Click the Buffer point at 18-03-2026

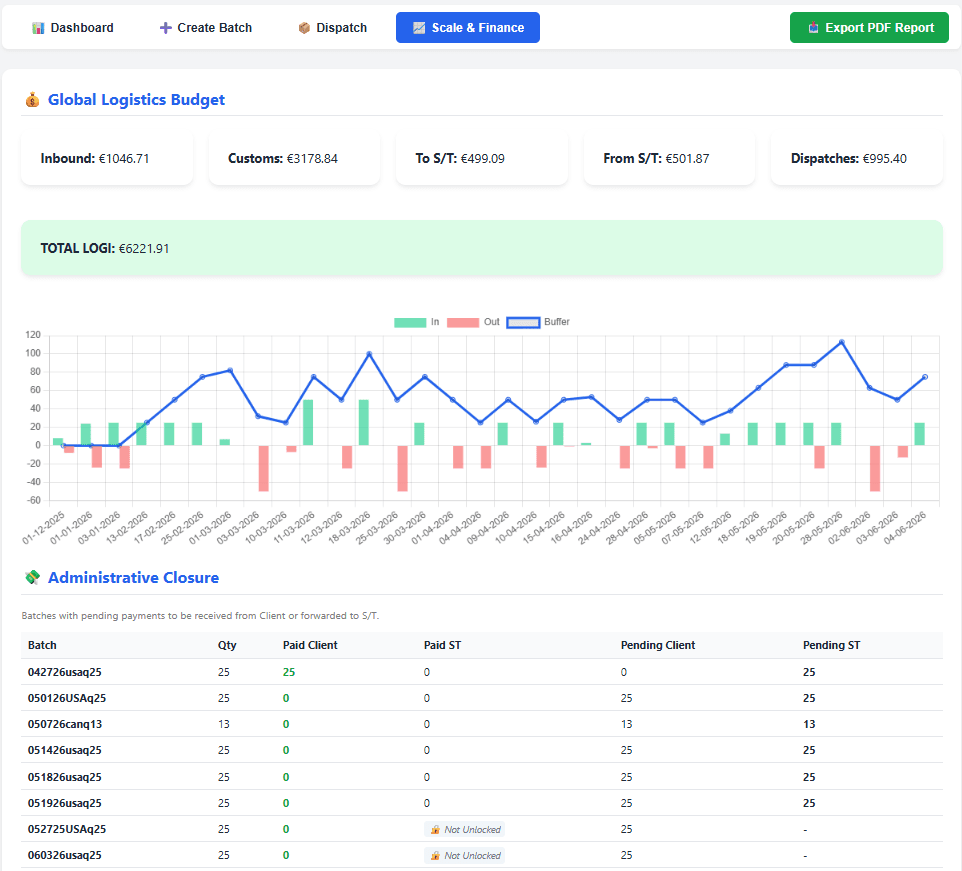(x=369, y=354)
